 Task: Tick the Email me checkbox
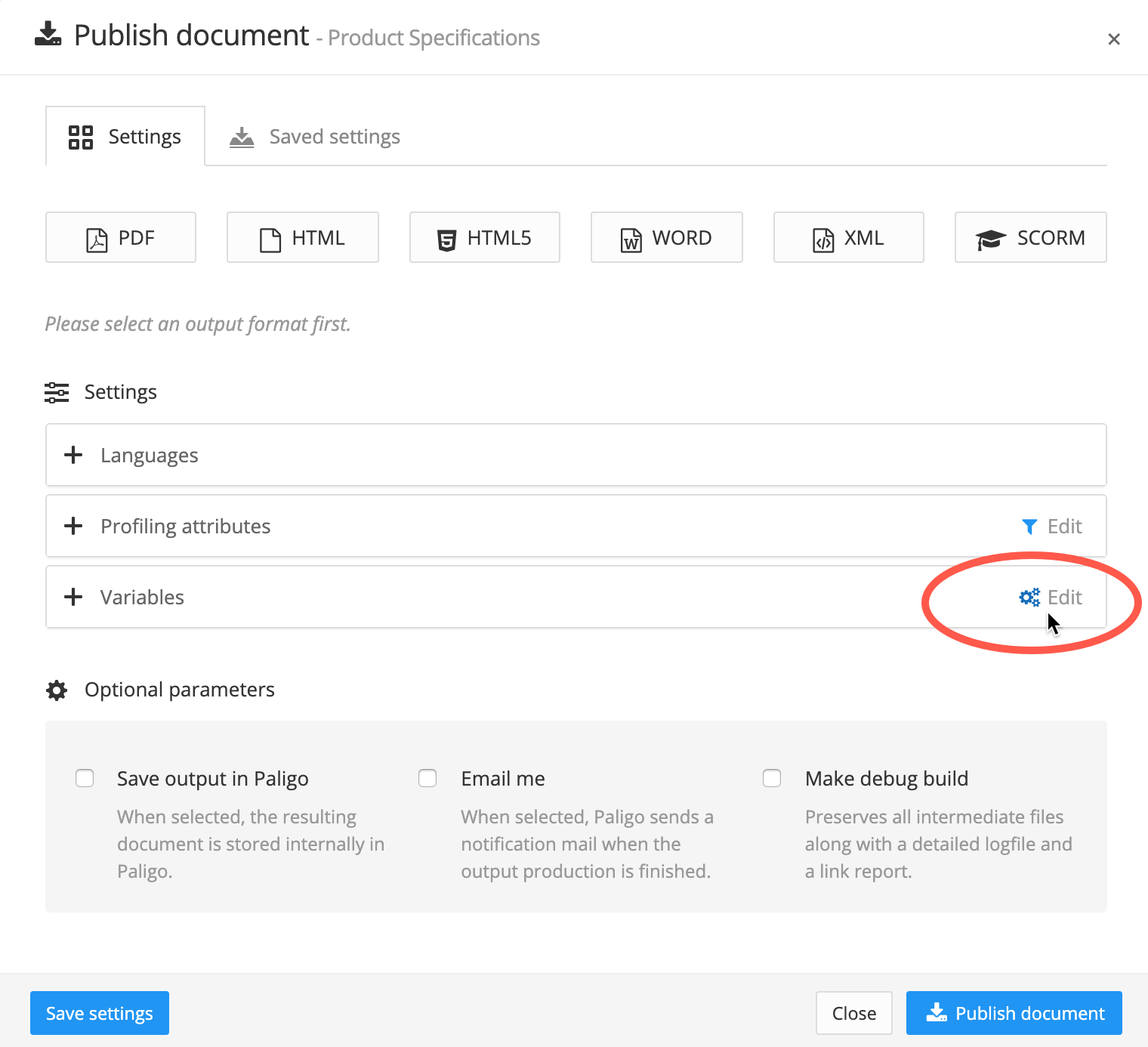coord(427,778)
